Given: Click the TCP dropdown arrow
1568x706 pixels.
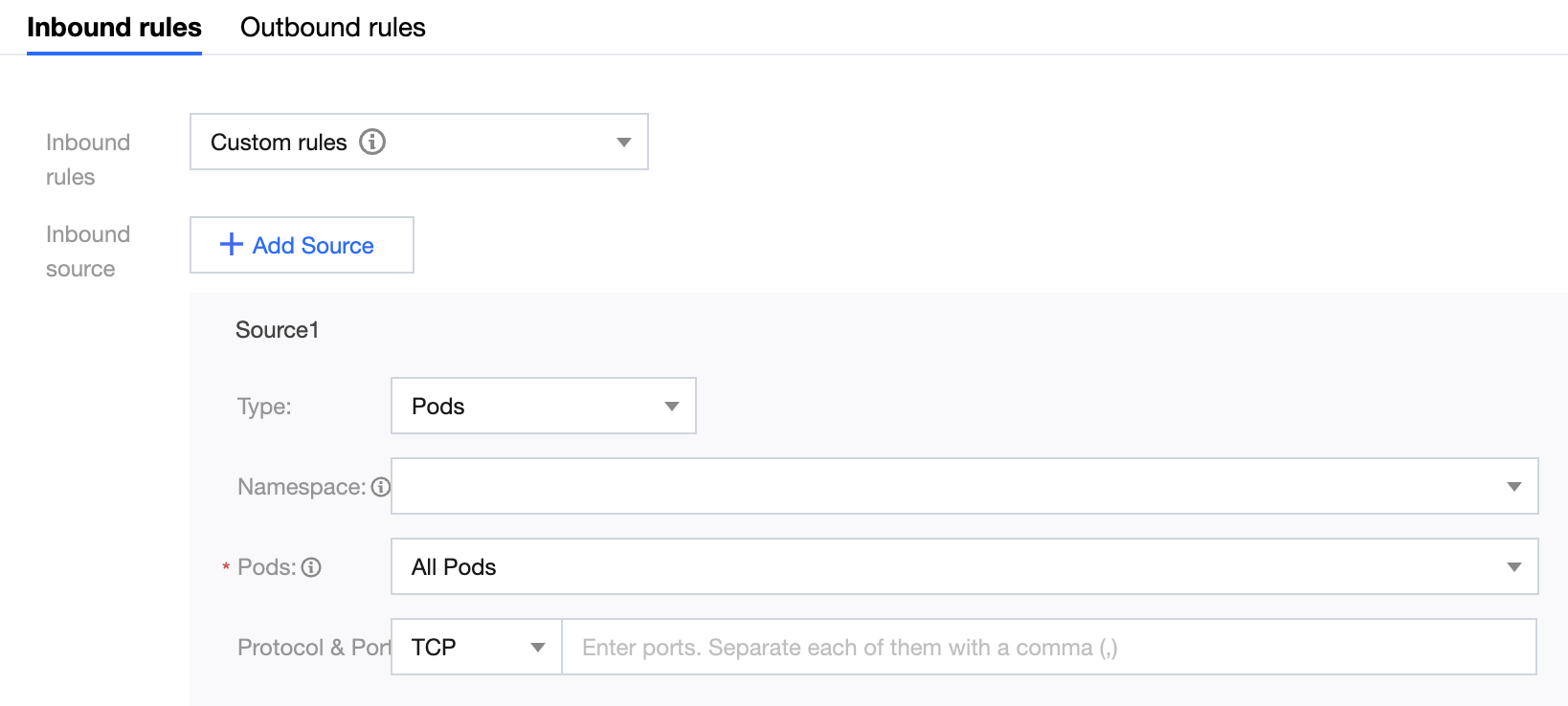Looking at the screenshot, I should click(x=538, y=648).
